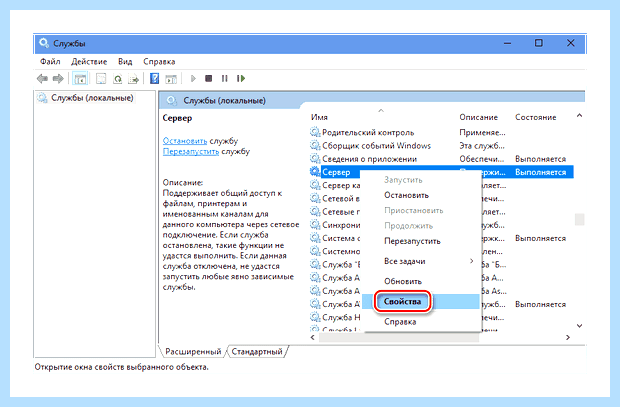Click the Restart service toolbar icon
This screenshot has width=620, height=407.
point(241,78)
